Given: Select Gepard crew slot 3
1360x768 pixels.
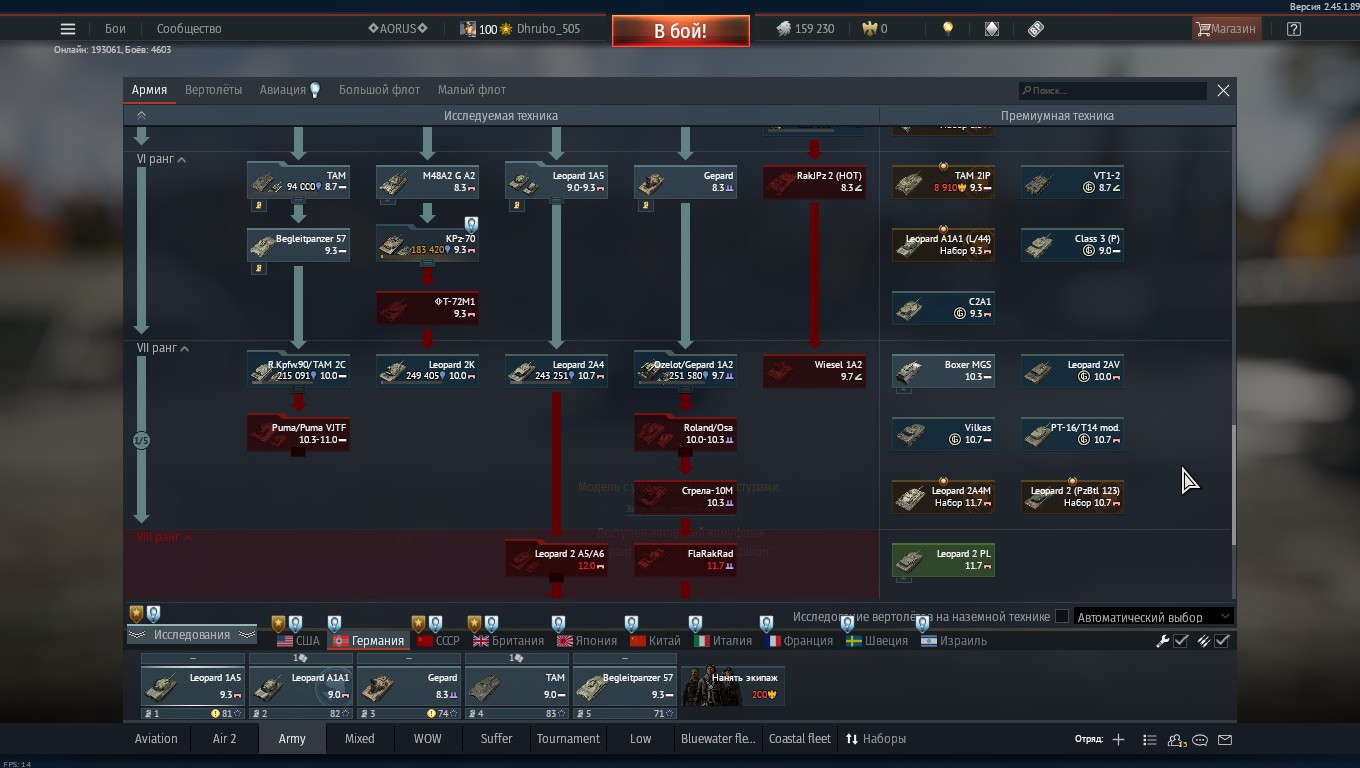Looking at the screenshot, I should (x=409, y=686).
